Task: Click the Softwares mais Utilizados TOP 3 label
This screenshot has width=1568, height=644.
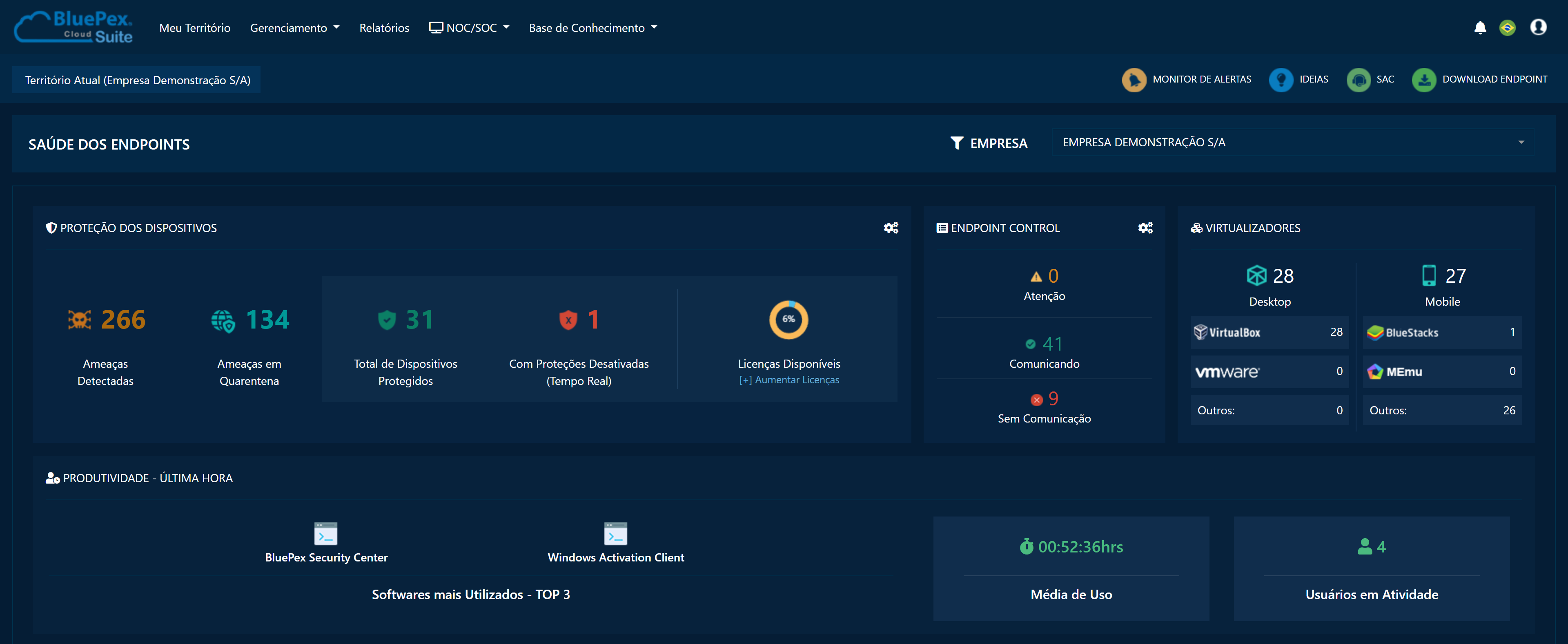Action: [x=470, y=595]
